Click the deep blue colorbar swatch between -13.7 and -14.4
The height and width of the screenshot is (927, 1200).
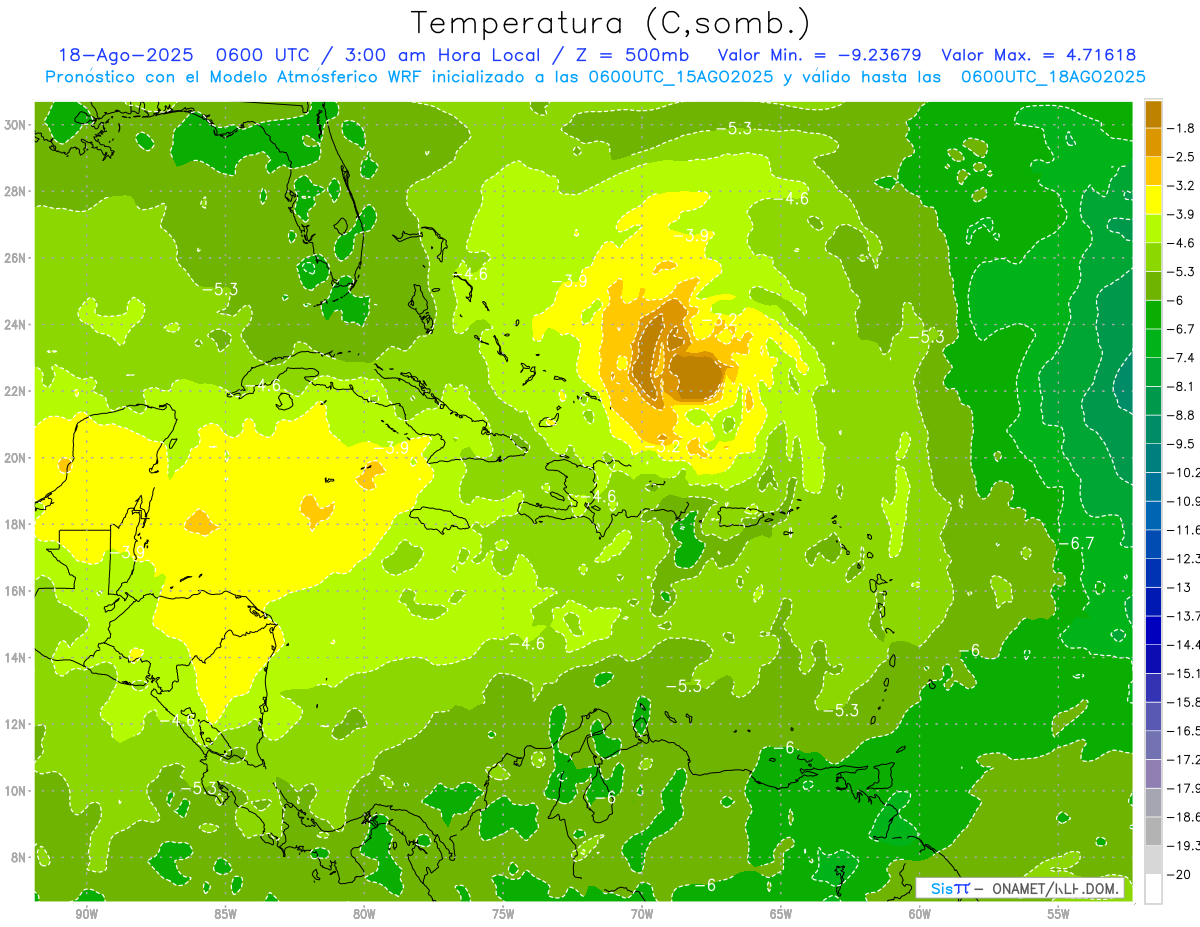(1153, 630)
